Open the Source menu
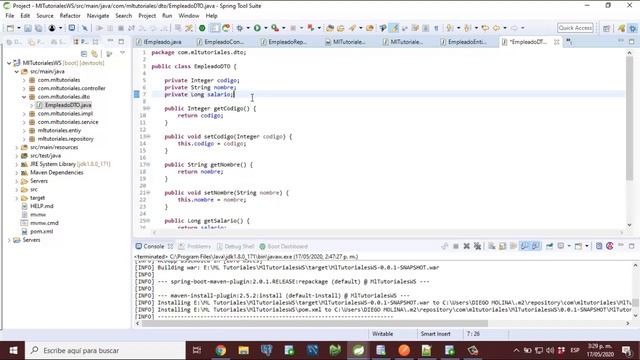640x360 pixels. point(45,16)
